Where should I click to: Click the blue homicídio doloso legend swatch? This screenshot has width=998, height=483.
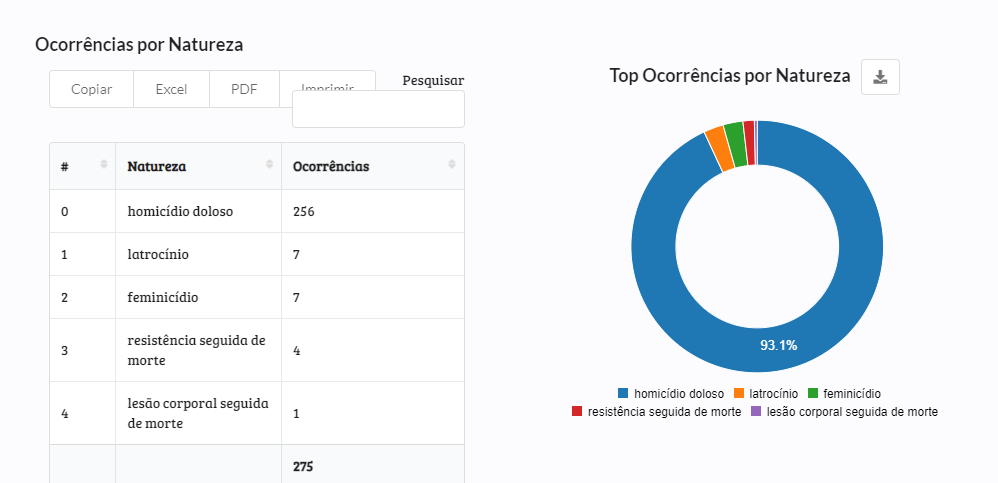624,394
